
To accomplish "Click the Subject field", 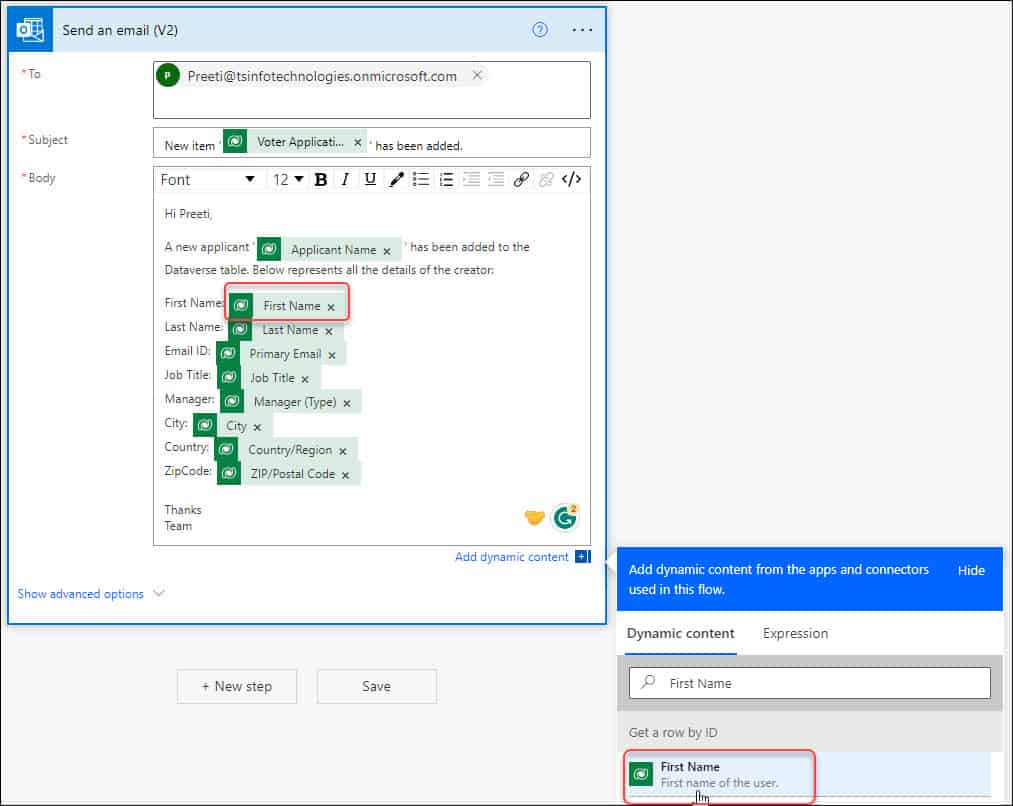I will [371, 143].
